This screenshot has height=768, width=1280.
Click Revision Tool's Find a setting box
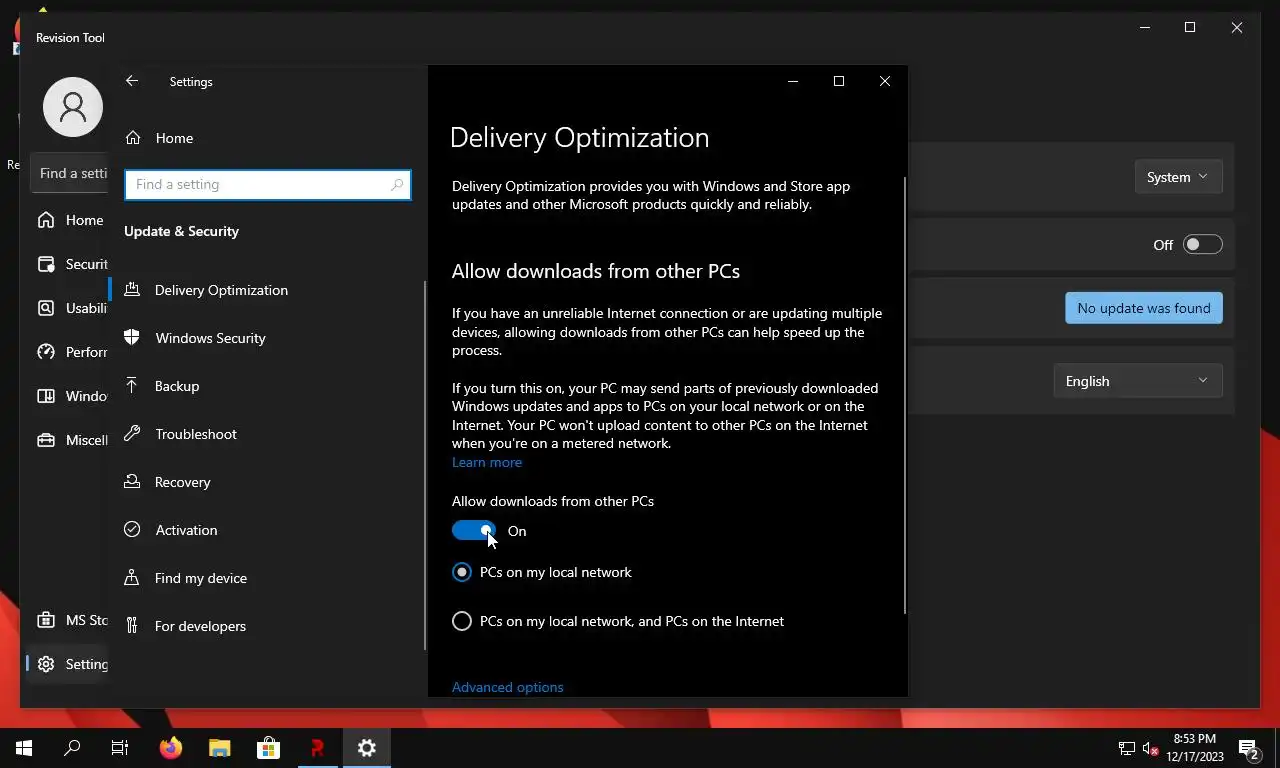coord(69,173)
